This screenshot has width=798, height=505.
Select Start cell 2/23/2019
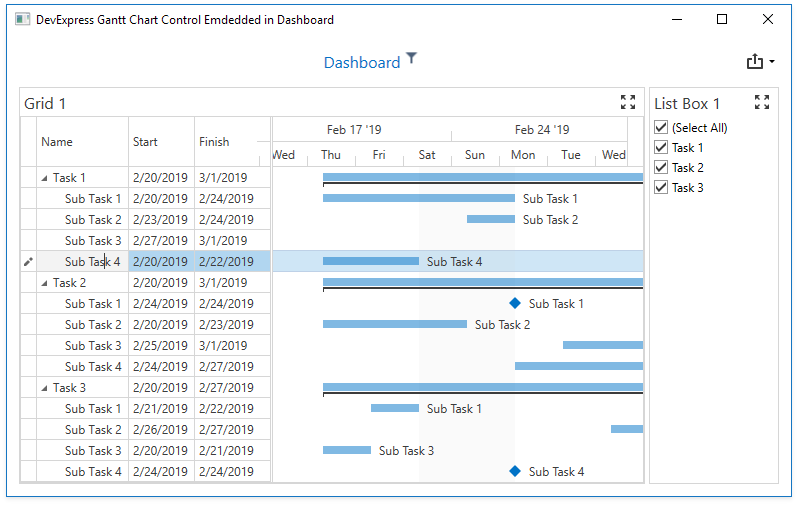tap(161, 220)
